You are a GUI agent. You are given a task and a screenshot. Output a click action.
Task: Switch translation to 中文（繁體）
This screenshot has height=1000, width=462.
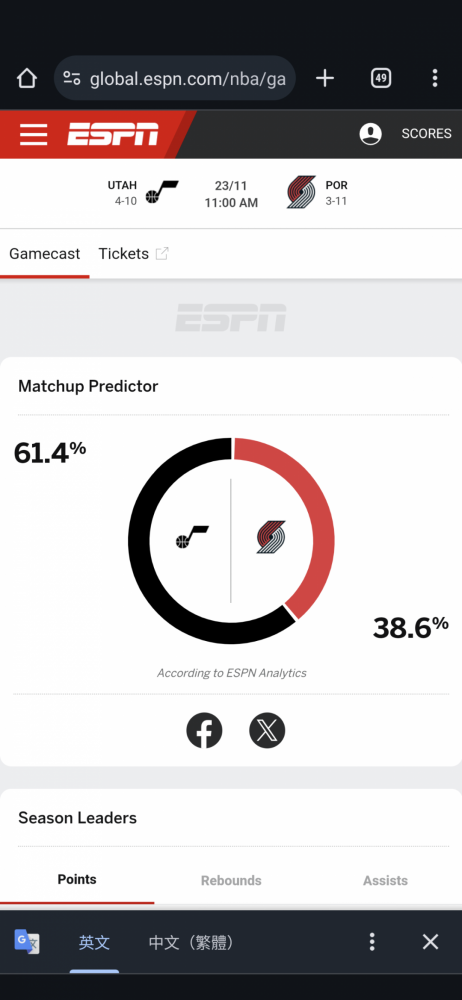pyautogui.click(x=191, y=943)
